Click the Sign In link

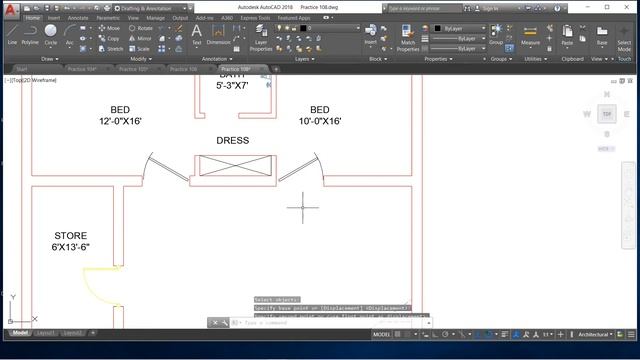490,8
